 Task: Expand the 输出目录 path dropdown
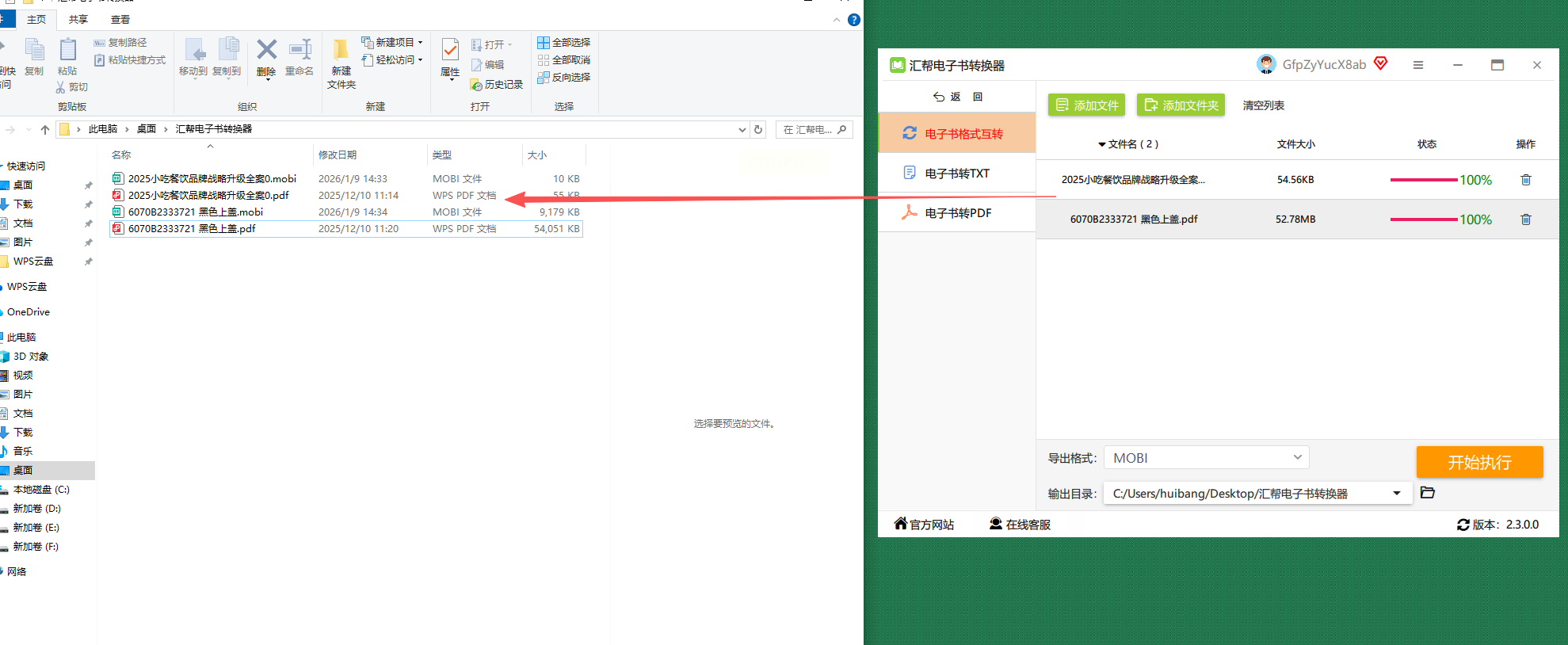click(x=1397, y=493)
